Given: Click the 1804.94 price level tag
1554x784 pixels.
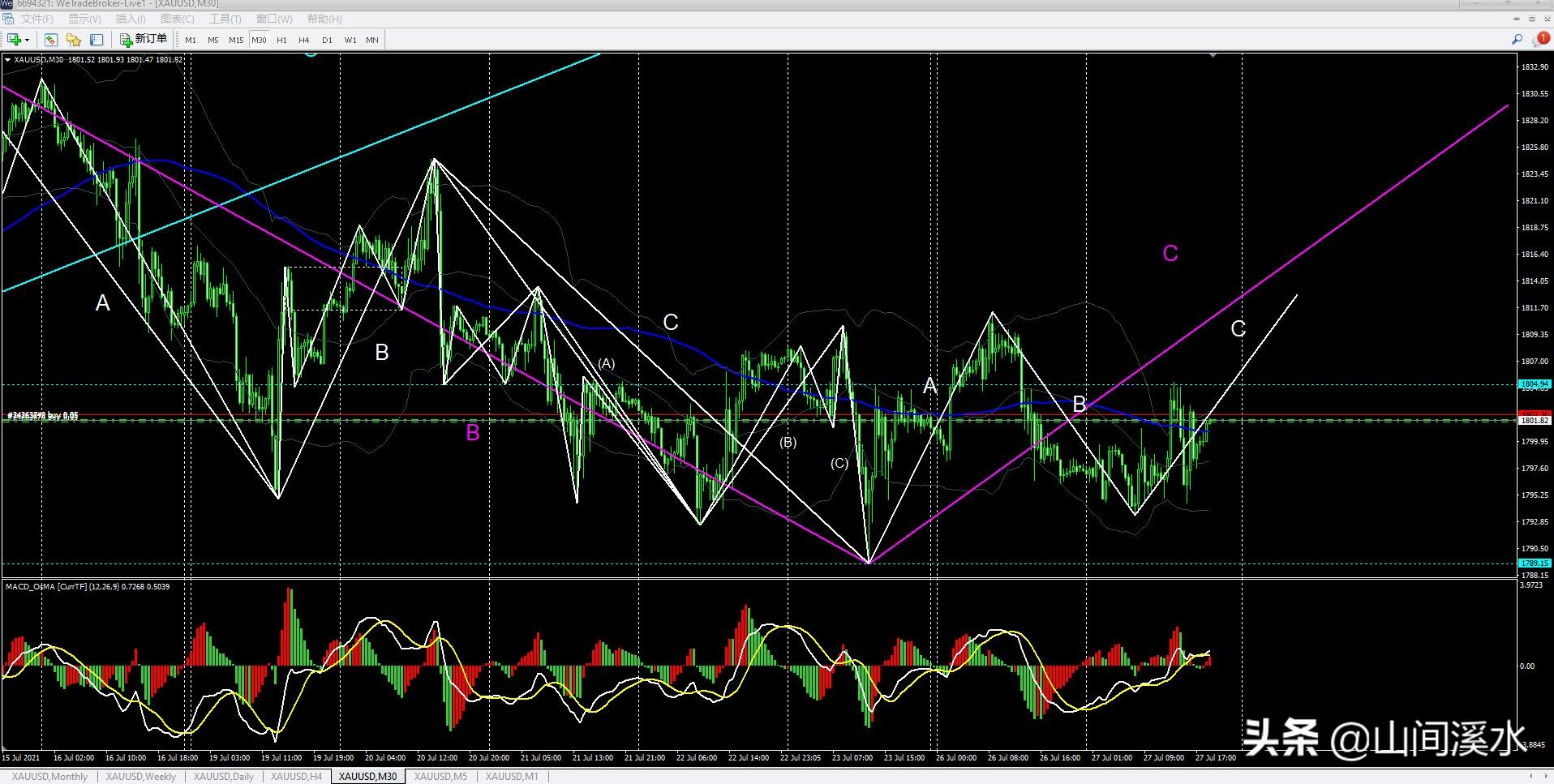Looking at the screenshot, I should click(x=1535, y=383).
